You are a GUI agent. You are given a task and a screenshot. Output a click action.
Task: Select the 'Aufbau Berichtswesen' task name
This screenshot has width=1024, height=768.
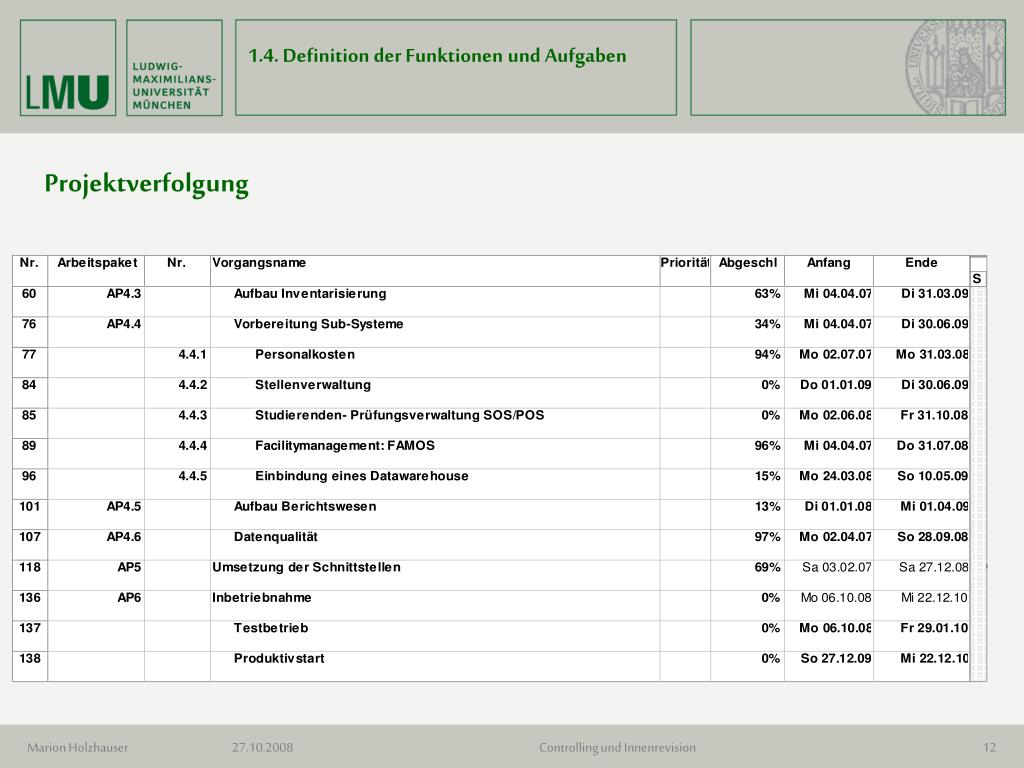point(305,507)
